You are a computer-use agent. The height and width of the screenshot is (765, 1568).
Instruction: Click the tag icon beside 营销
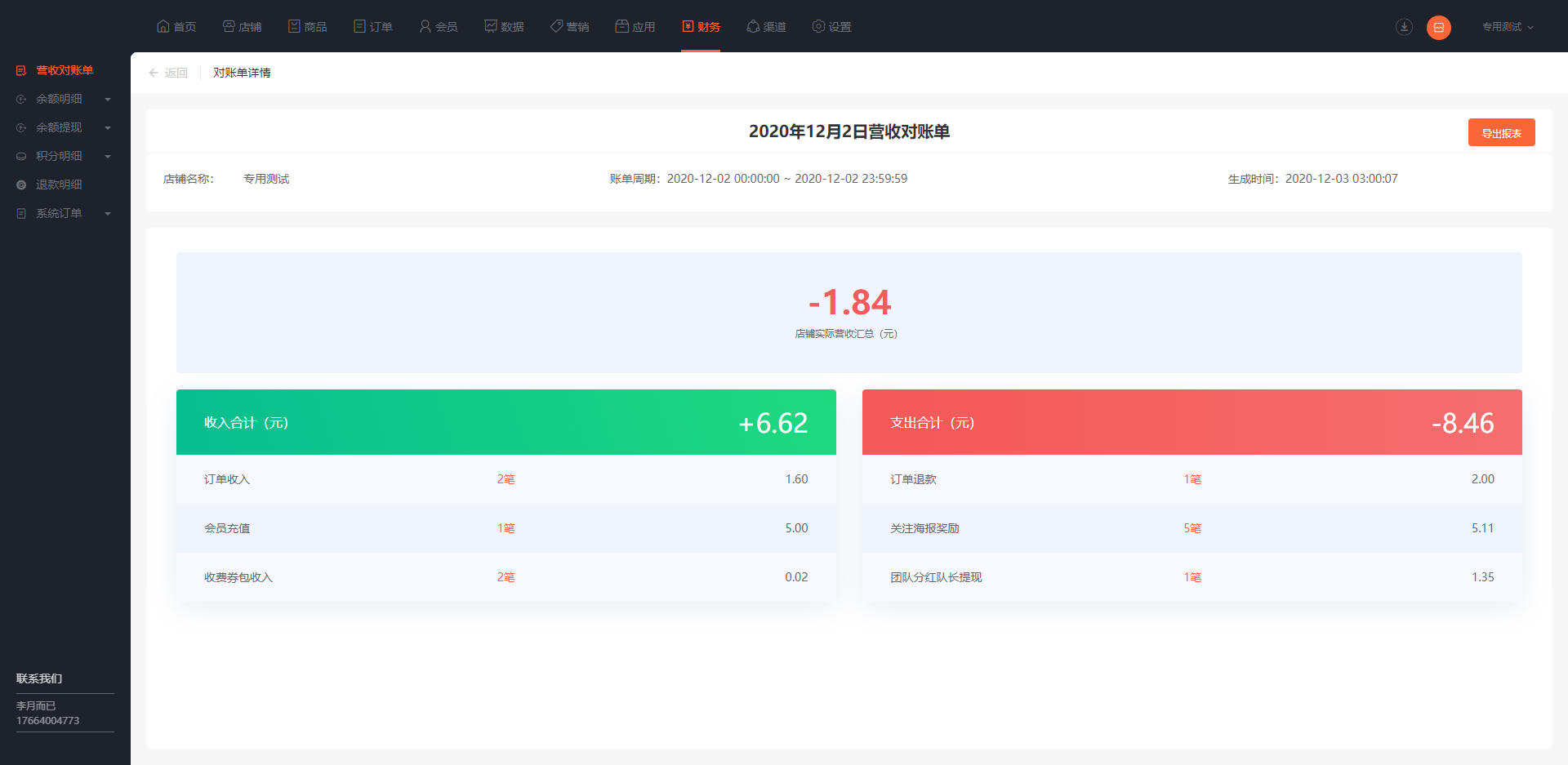[556, 26]
